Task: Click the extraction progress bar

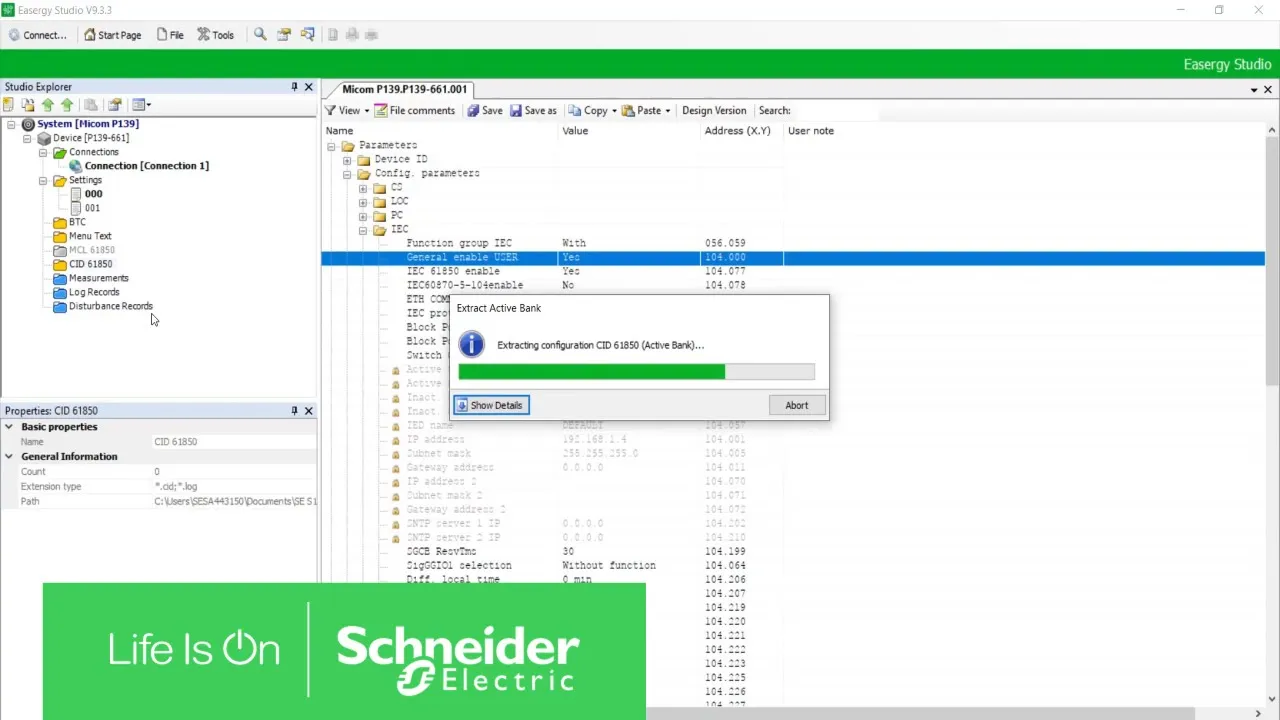Action: coord(636,372)
